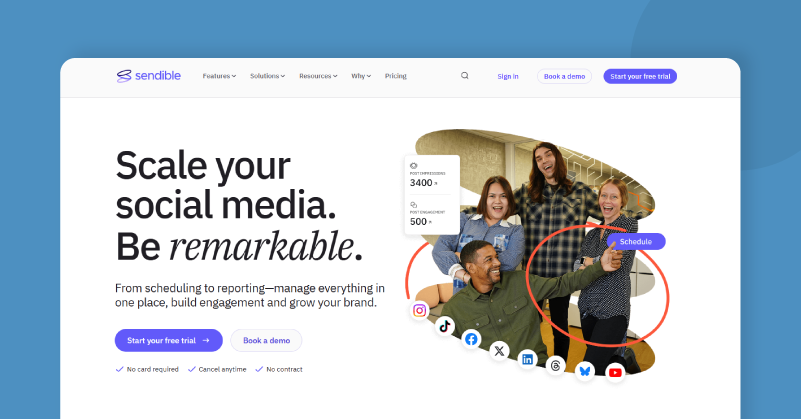Click the purple Schedule tag on image
Screen dimensions: 801x419
pos(635,241)
